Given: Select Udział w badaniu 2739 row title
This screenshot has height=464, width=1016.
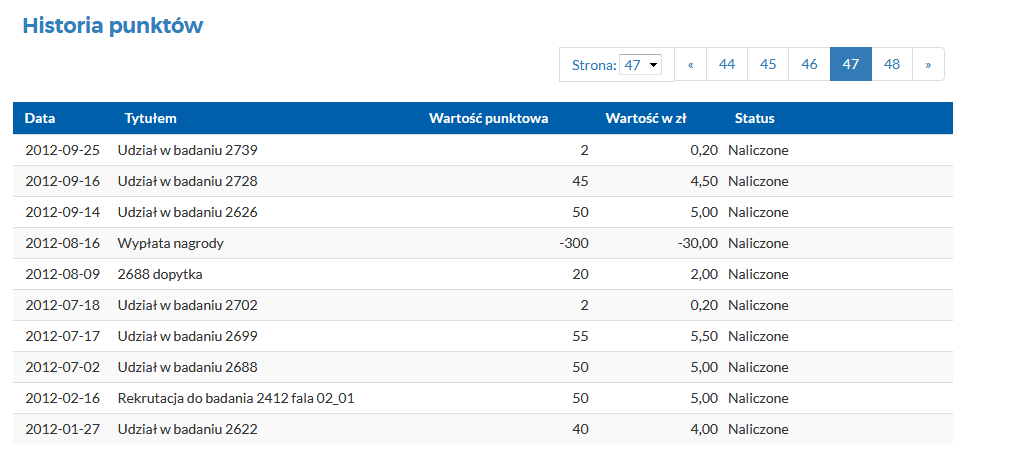Looking at the screenshot, I should [x=188, y=150].
